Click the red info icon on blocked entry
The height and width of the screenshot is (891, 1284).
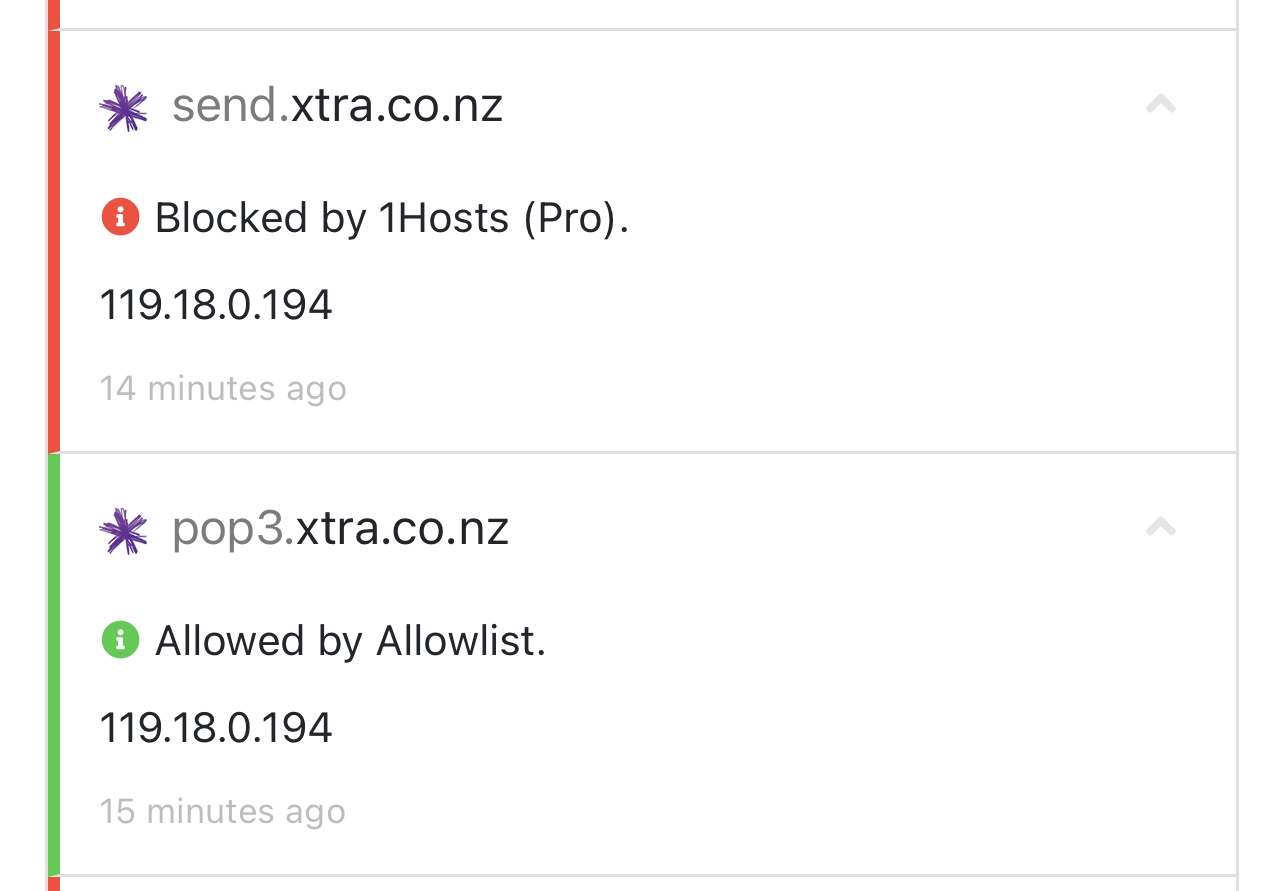pyautogui.click(x=120, y=217)
